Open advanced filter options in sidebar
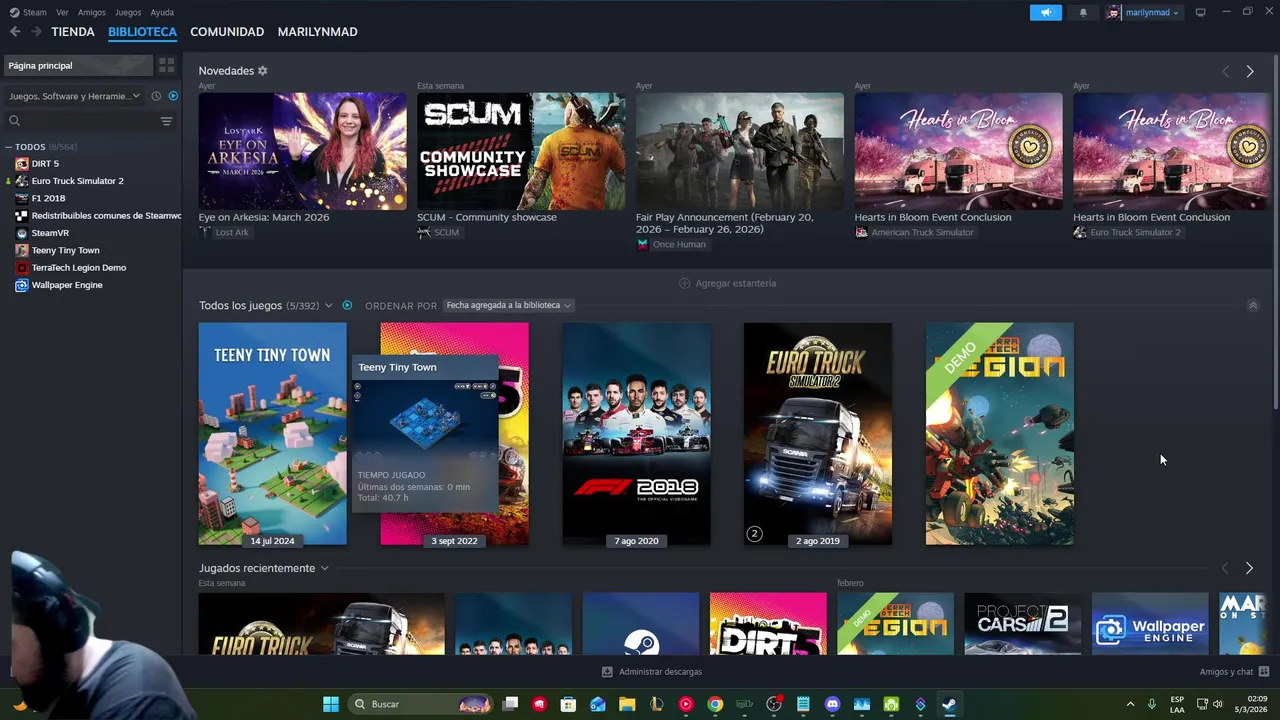 click(166, 121)
